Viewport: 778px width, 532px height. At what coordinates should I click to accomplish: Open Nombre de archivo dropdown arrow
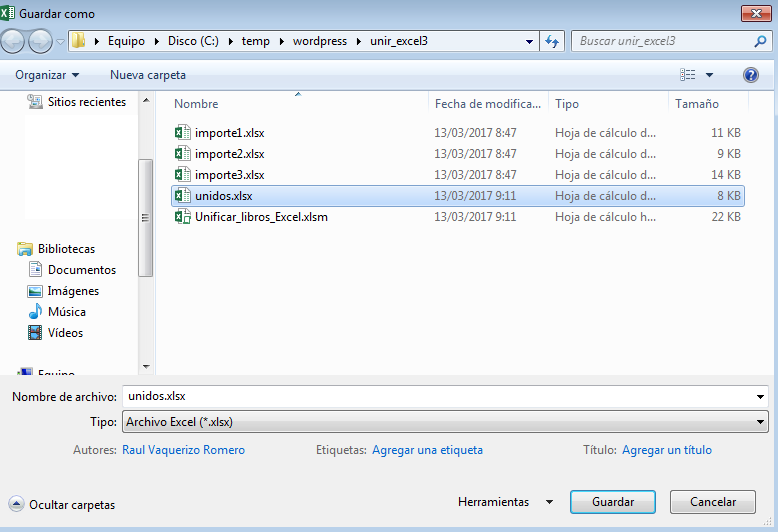coord(760,397)
